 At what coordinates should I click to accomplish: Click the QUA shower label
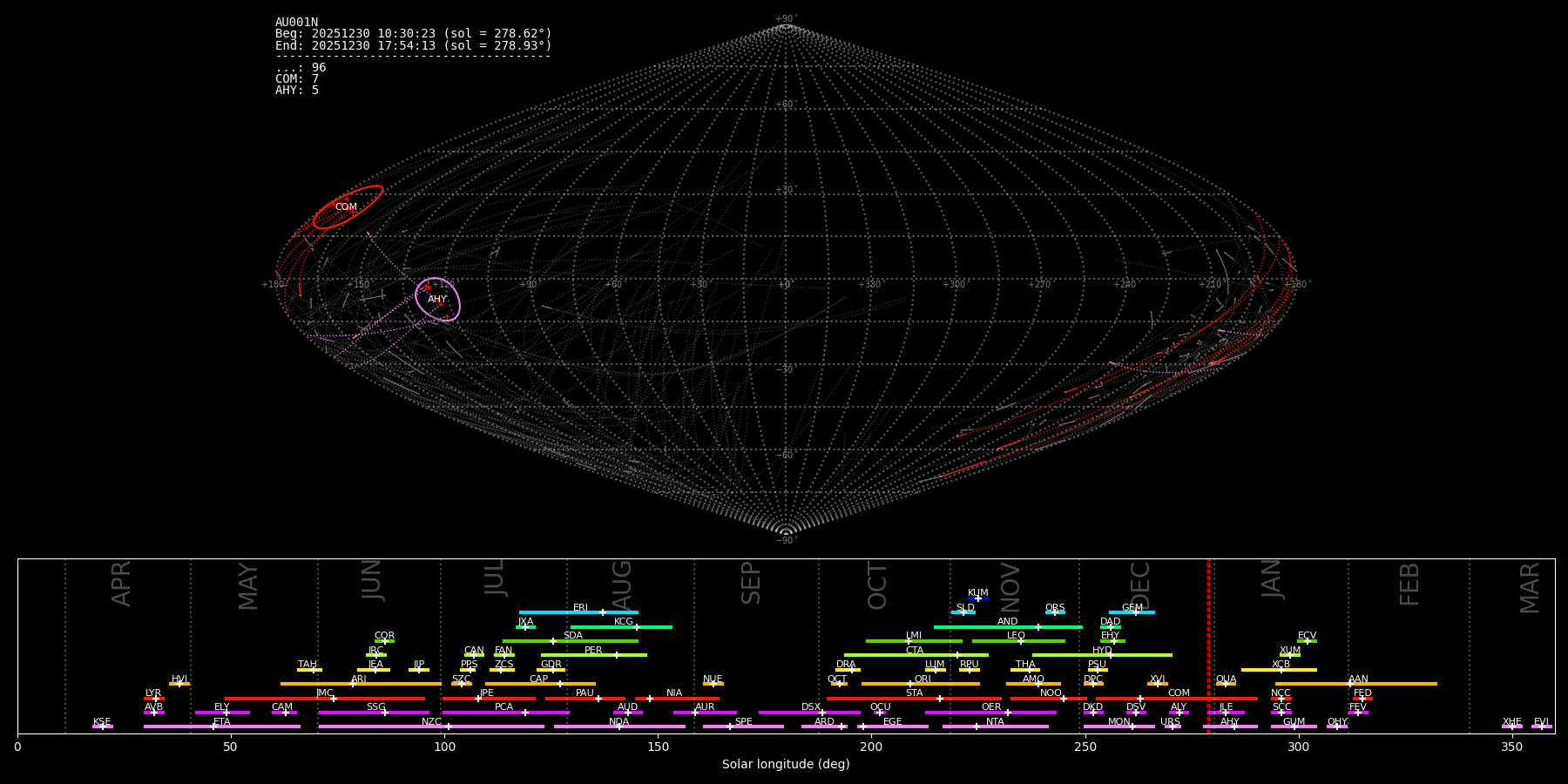tap(1226, 679)
